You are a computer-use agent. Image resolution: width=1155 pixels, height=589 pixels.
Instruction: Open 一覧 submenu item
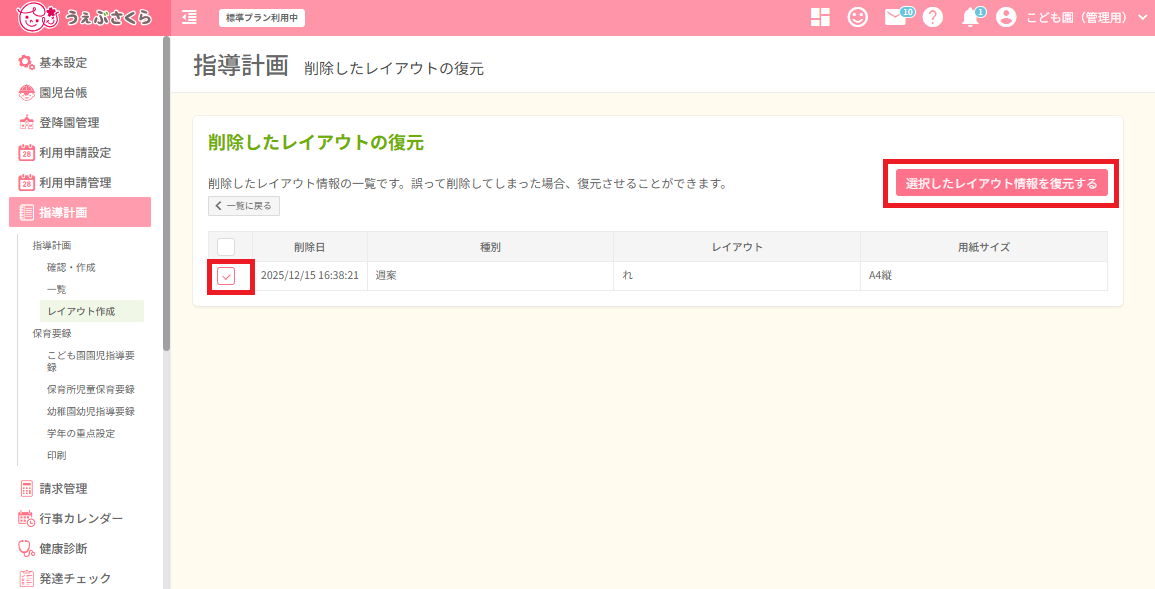(x=57, y=289)
